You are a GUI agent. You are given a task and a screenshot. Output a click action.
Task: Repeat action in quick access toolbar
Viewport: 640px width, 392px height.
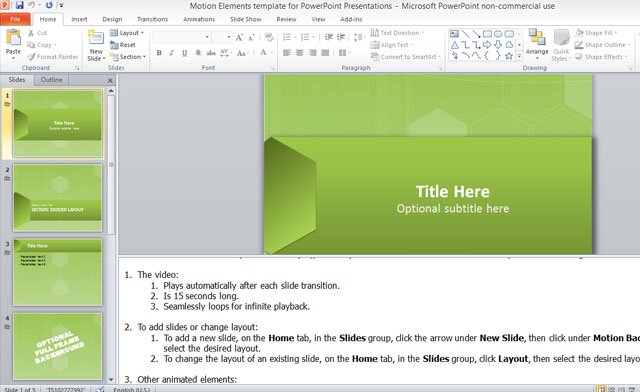[x=49, y=5]
